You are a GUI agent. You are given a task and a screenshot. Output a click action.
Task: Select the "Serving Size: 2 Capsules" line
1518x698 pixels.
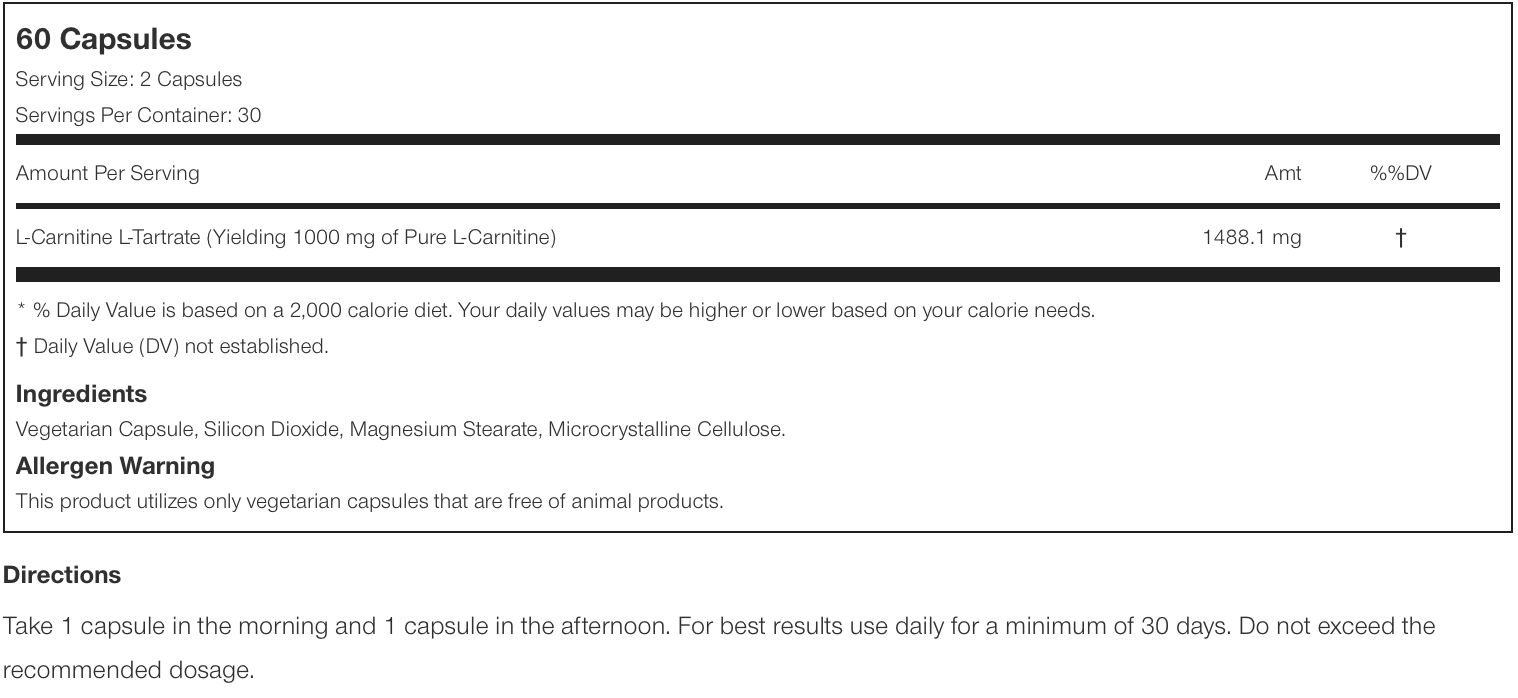coord(129,79)
